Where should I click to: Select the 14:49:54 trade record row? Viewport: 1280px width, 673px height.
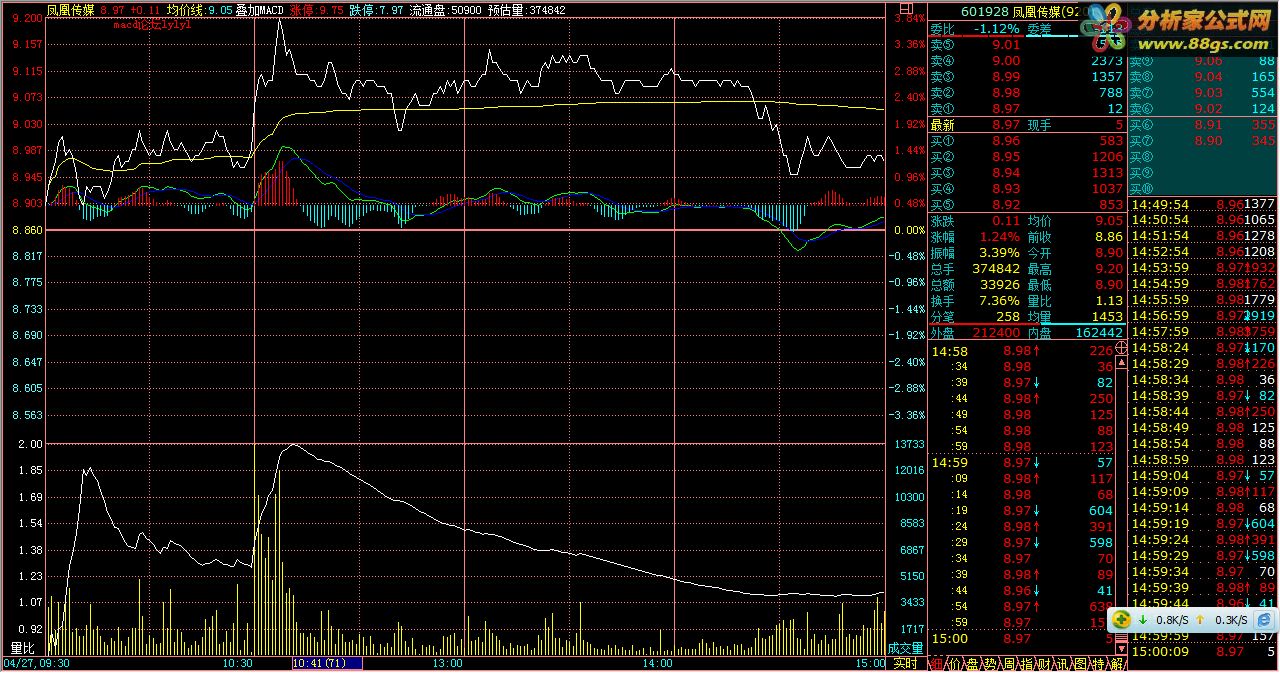click(x=1204, y=204)
